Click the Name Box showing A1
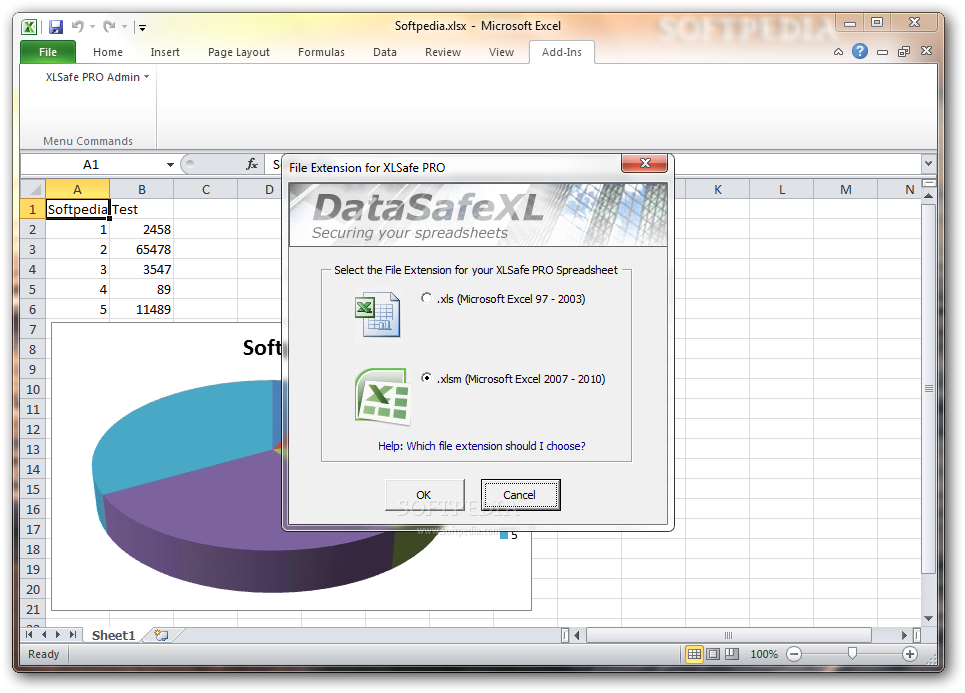 pos(92,164)
